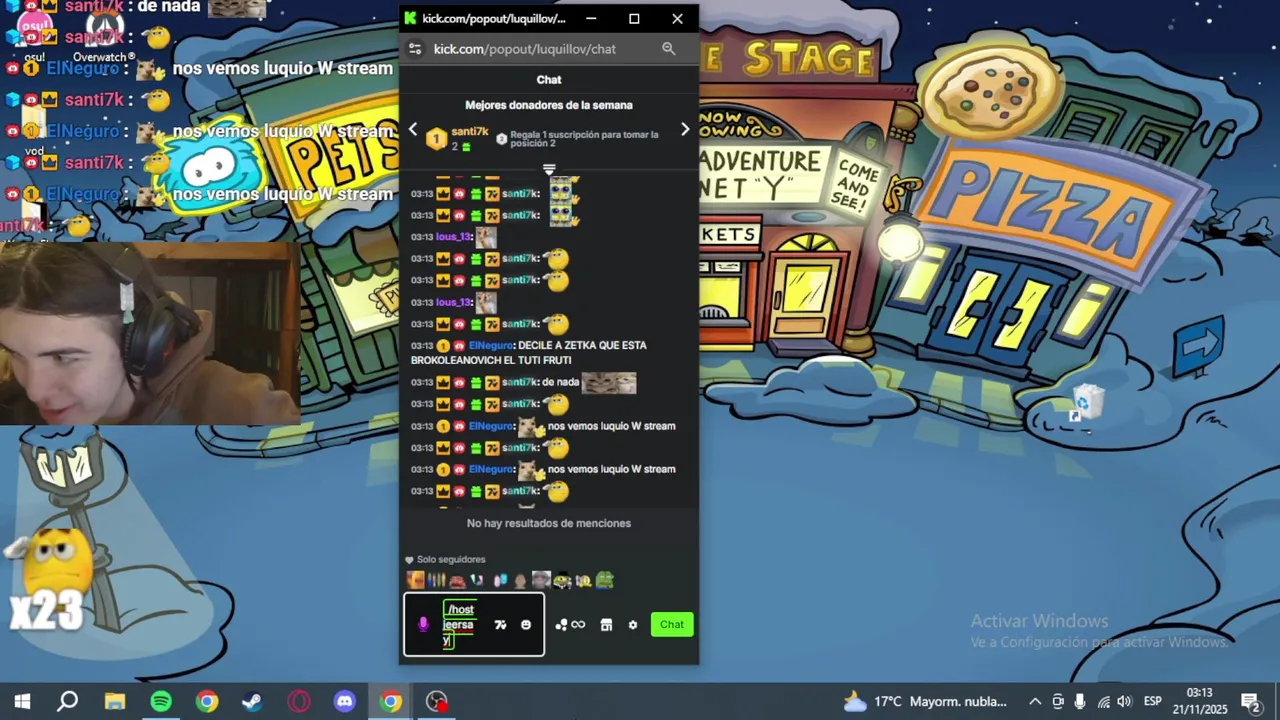The height and width of the screenshot is (720, 1280).
Task: Show previous top donor with left arrow
Action: click(413, 129)
